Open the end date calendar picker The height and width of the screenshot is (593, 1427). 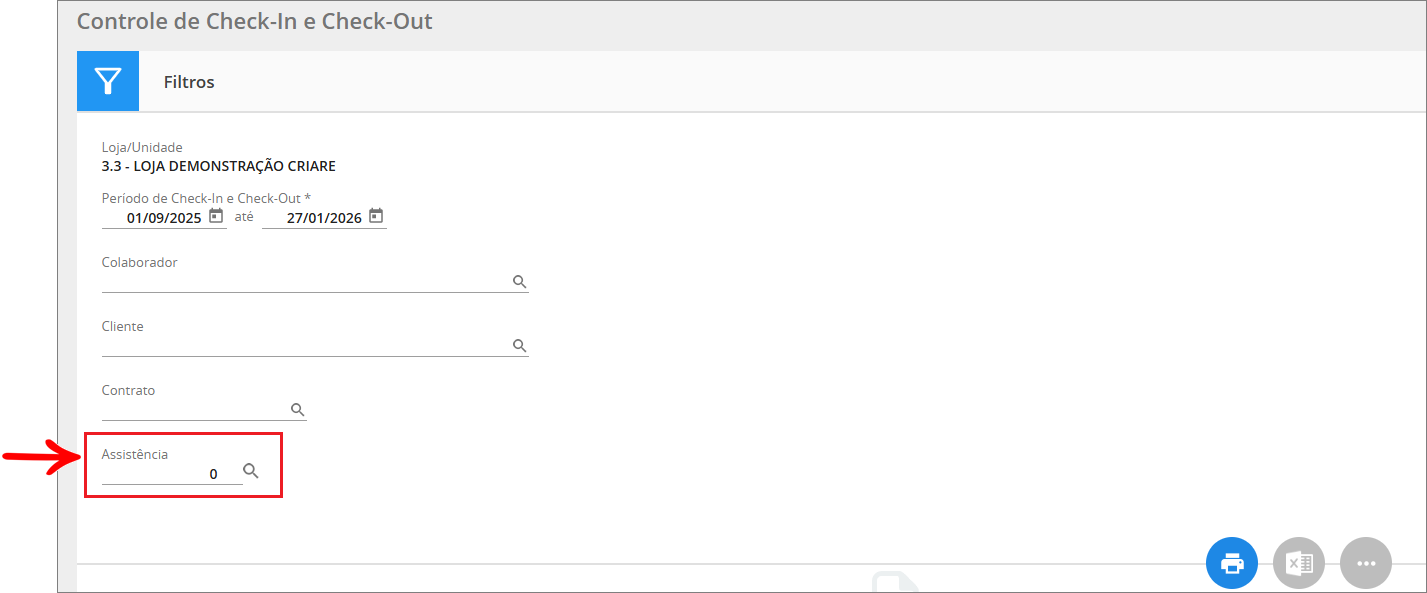coord(376,216)
